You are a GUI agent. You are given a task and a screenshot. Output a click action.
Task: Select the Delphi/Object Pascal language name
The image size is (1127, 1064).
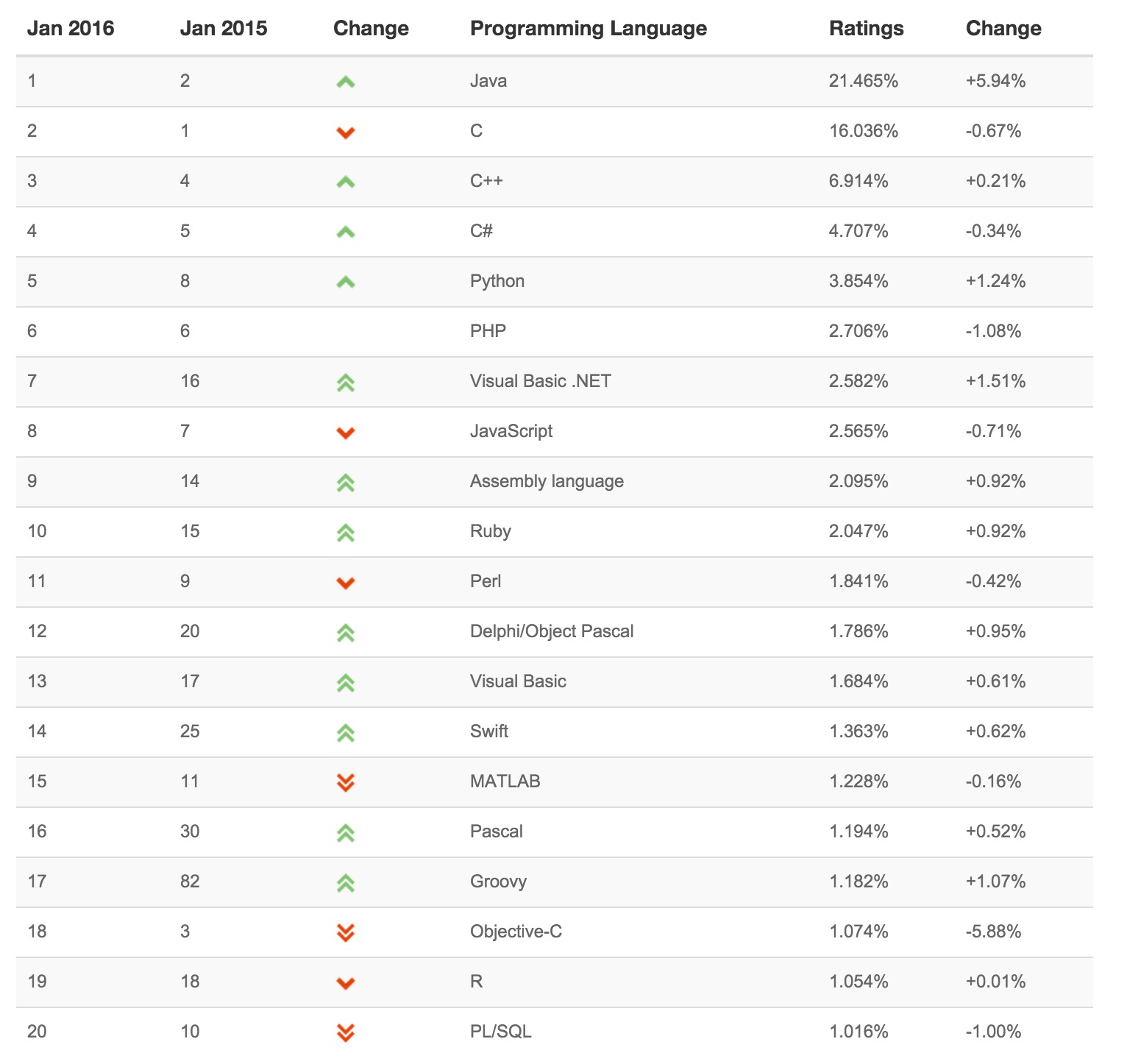click(x=552, y=631)
